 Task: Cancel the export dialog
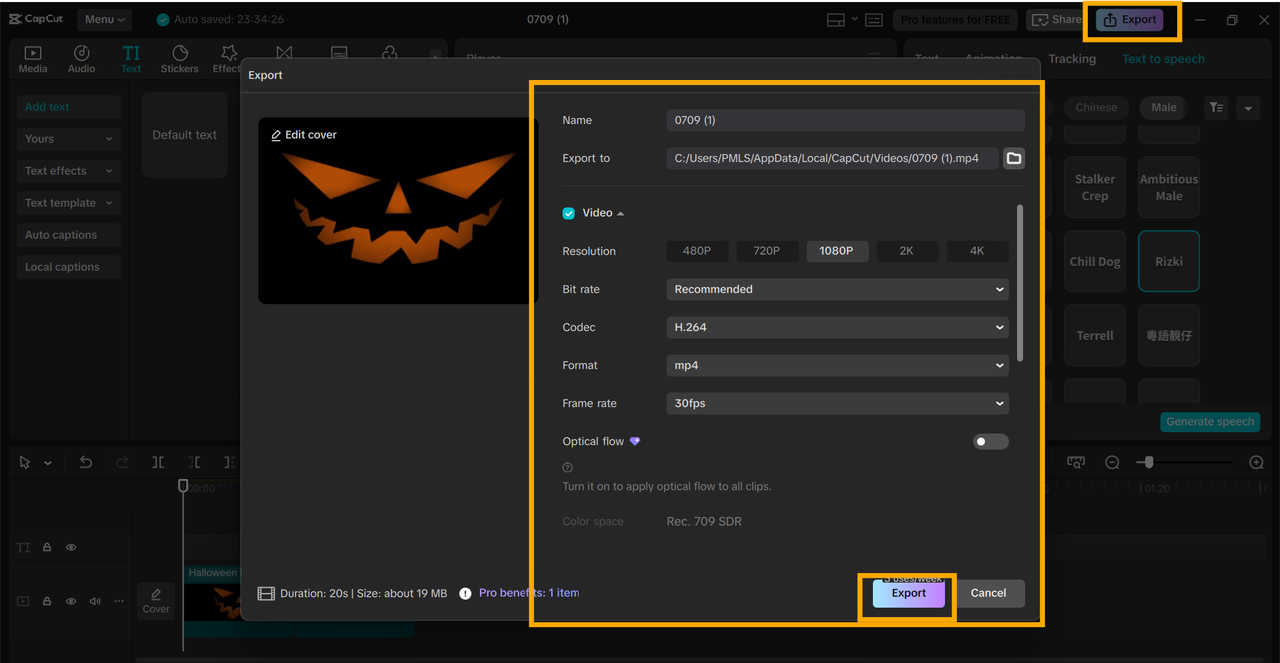(x=988, y=593)
